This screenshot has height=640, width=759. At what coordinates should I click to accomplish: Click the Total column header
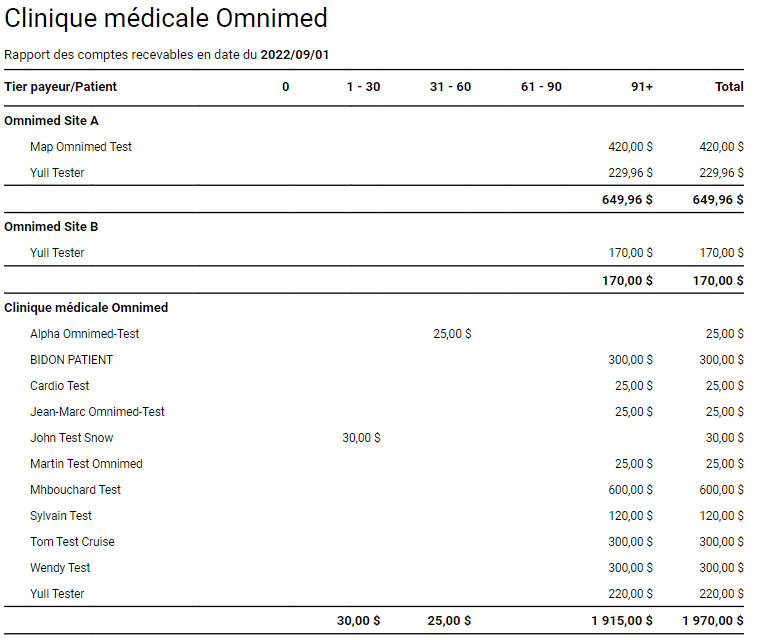(729, 87)
